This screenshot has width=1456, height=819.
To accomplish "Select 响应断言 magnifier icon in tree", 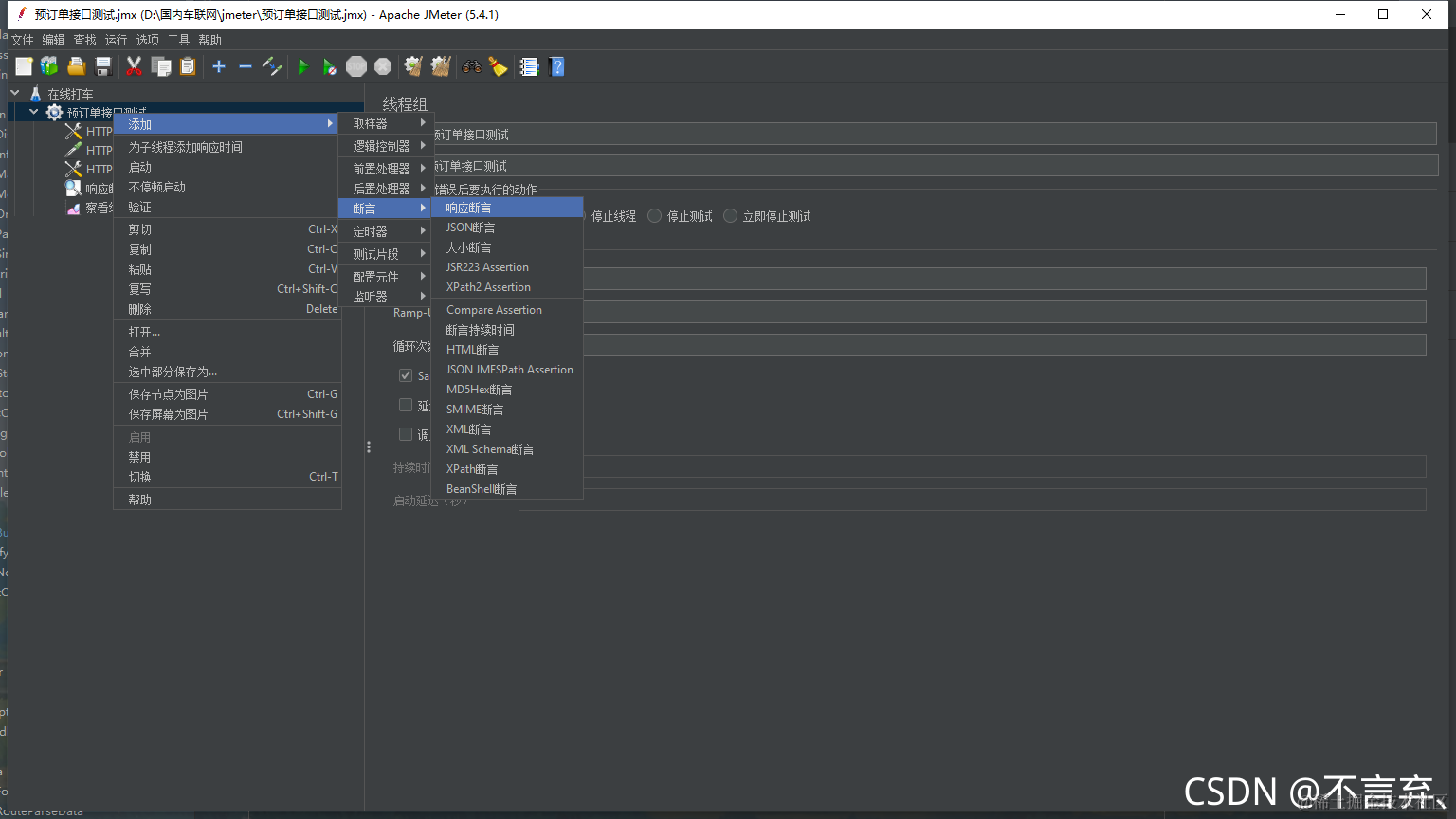I will click(x=73, y=189).
